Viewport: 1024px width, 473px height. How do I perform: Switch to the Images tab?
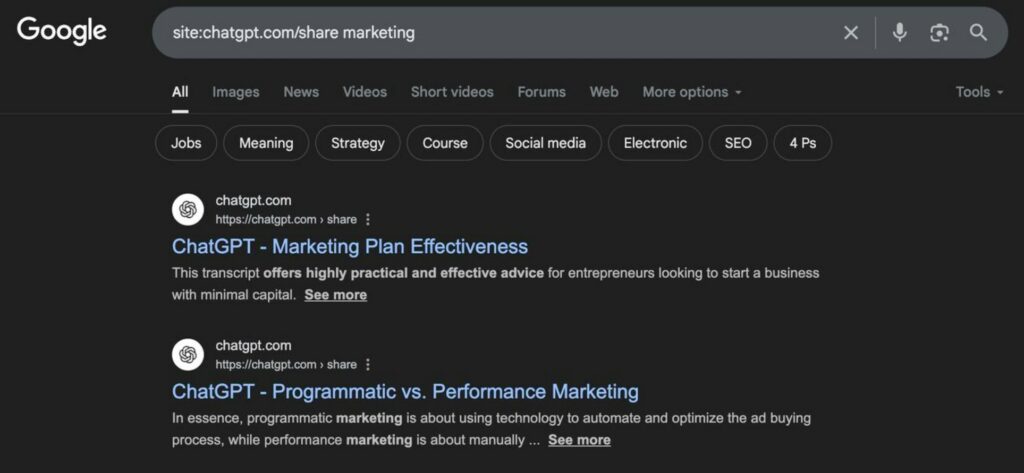[x=235, y=92]
